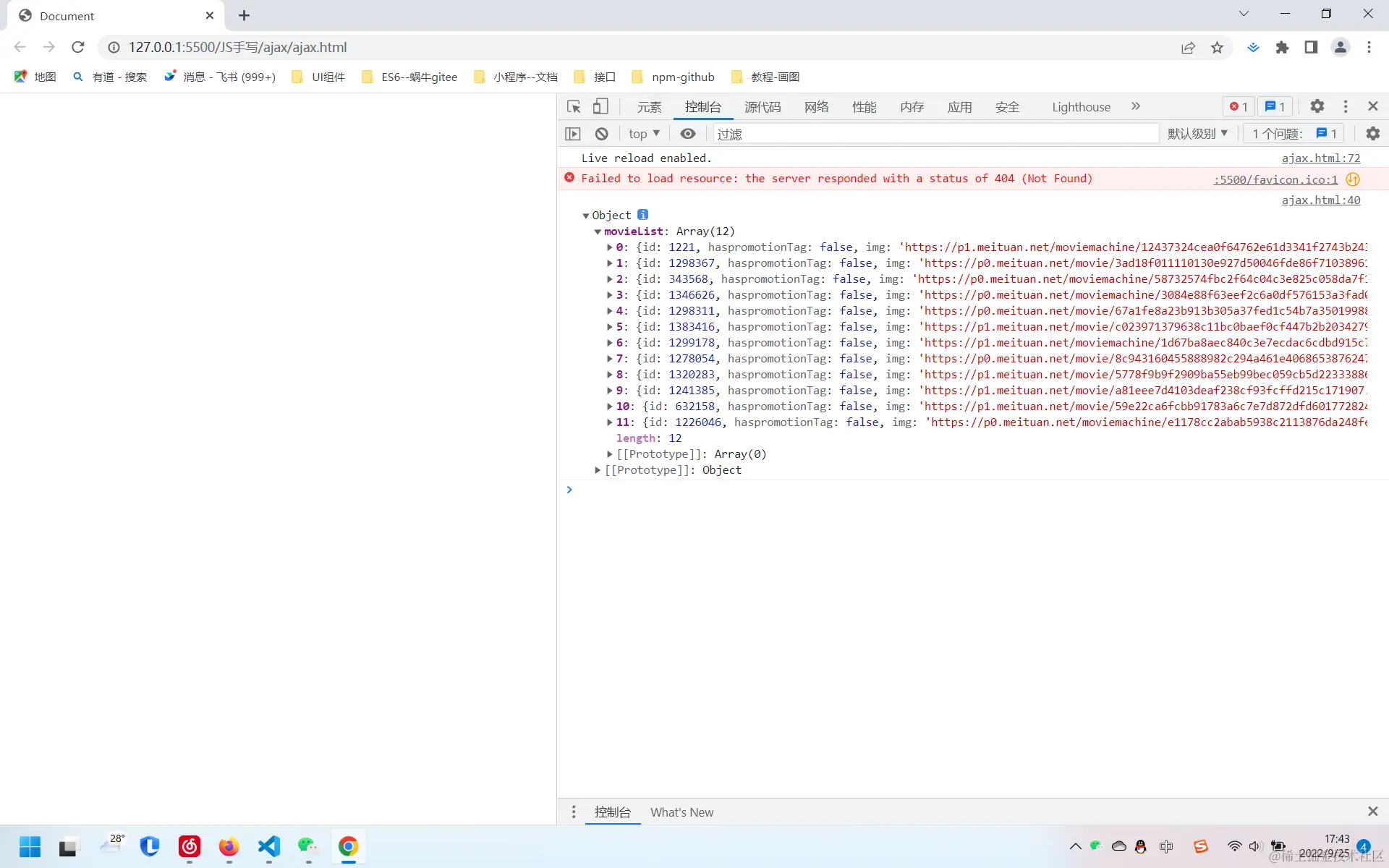
Task: Select the What's New drawer tab
Action: coord(681,812)
